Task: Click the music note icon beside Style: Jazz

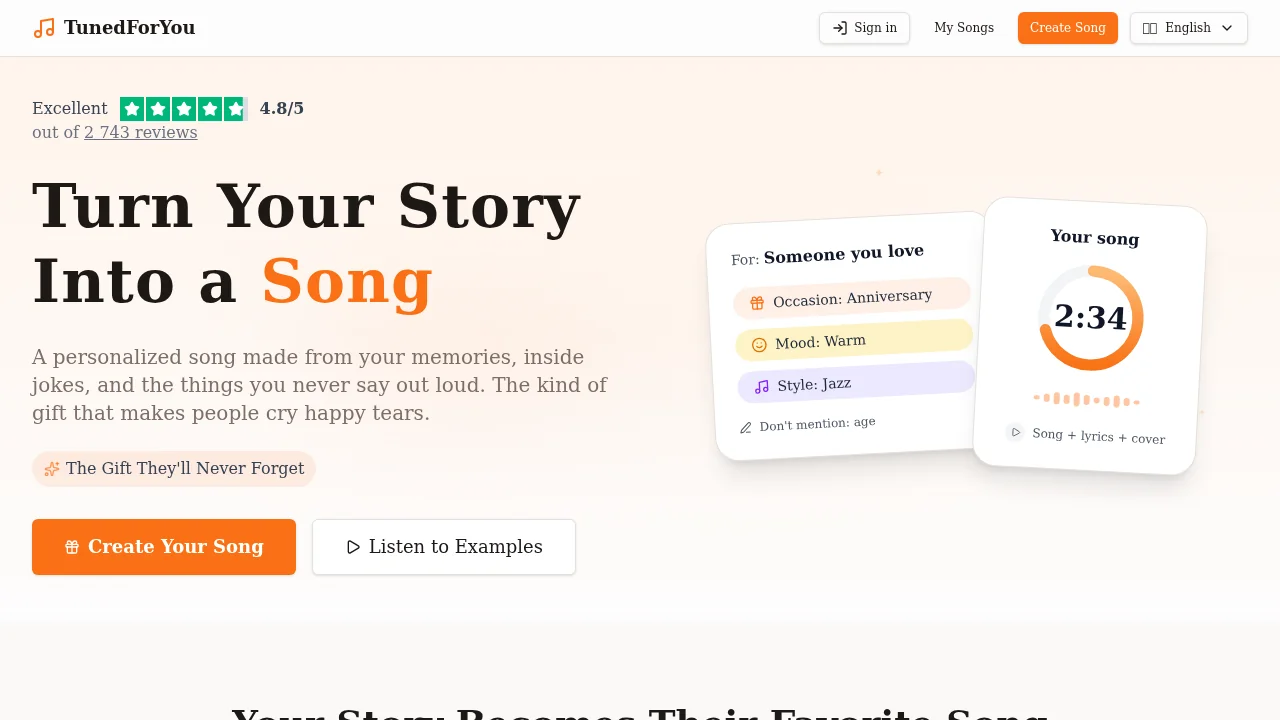Action: point(760,385)
